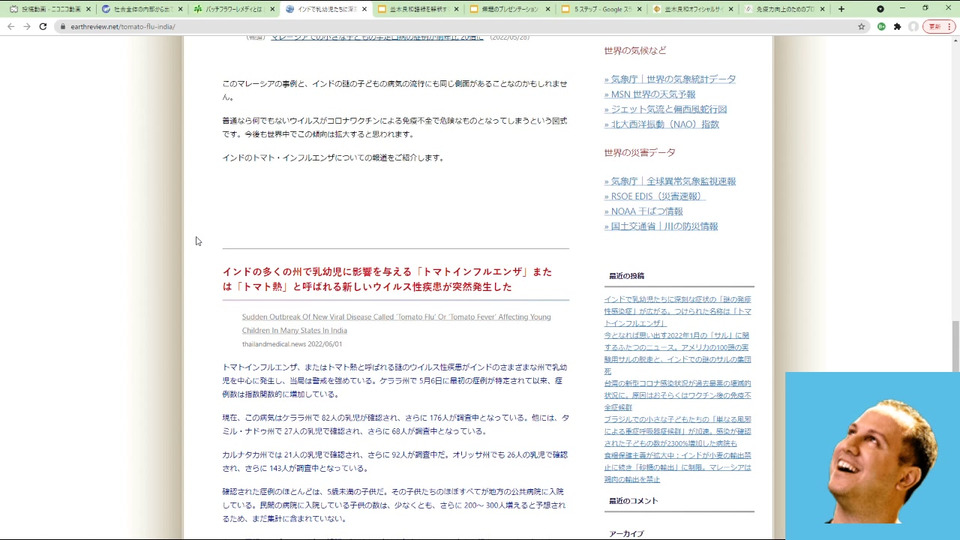Click the thailandmedical.news 2022/06/01 source text

click(292, 344)
